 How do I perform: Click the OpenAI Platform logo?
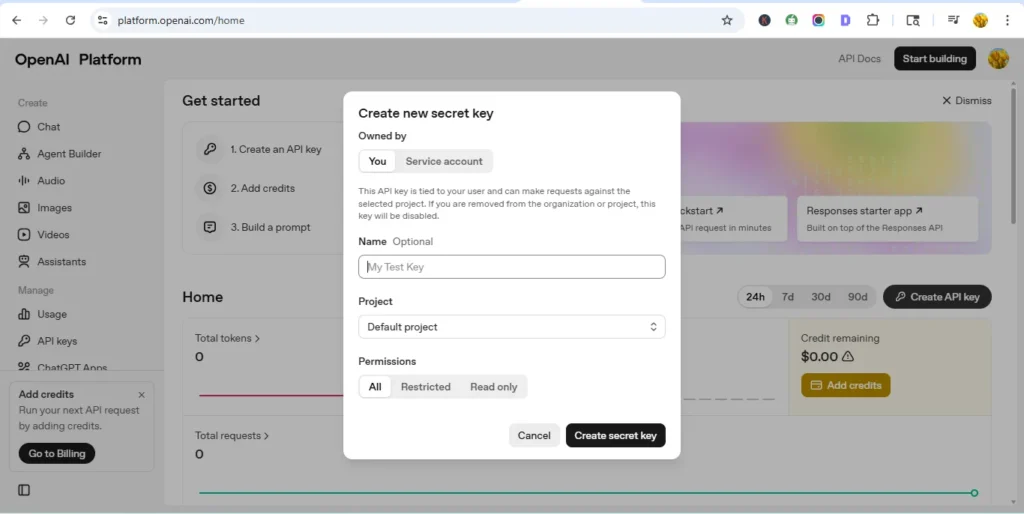78,59
